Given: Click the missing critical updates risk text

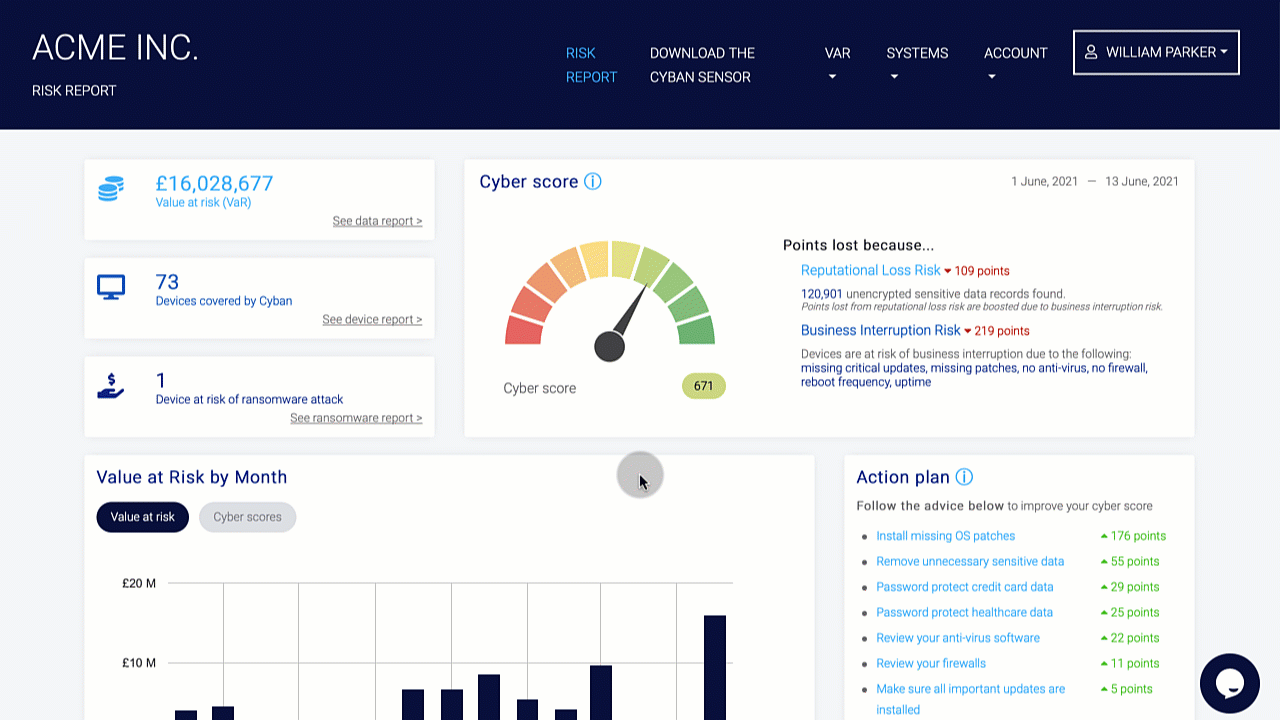Looking at the screenshot, I should tap(863, 368).
